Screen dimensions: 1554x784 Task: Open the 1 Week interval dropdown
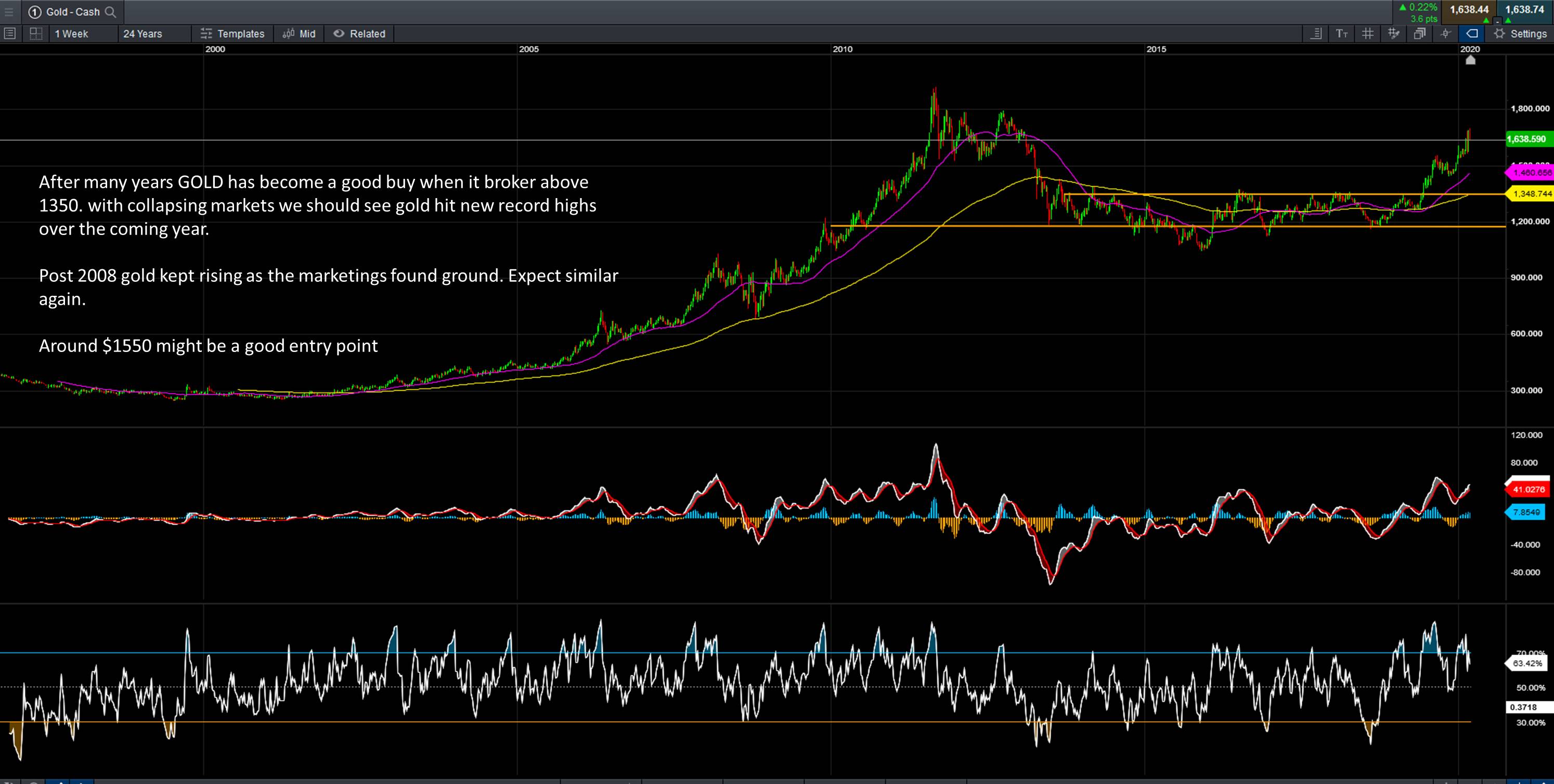coord(71,34)
